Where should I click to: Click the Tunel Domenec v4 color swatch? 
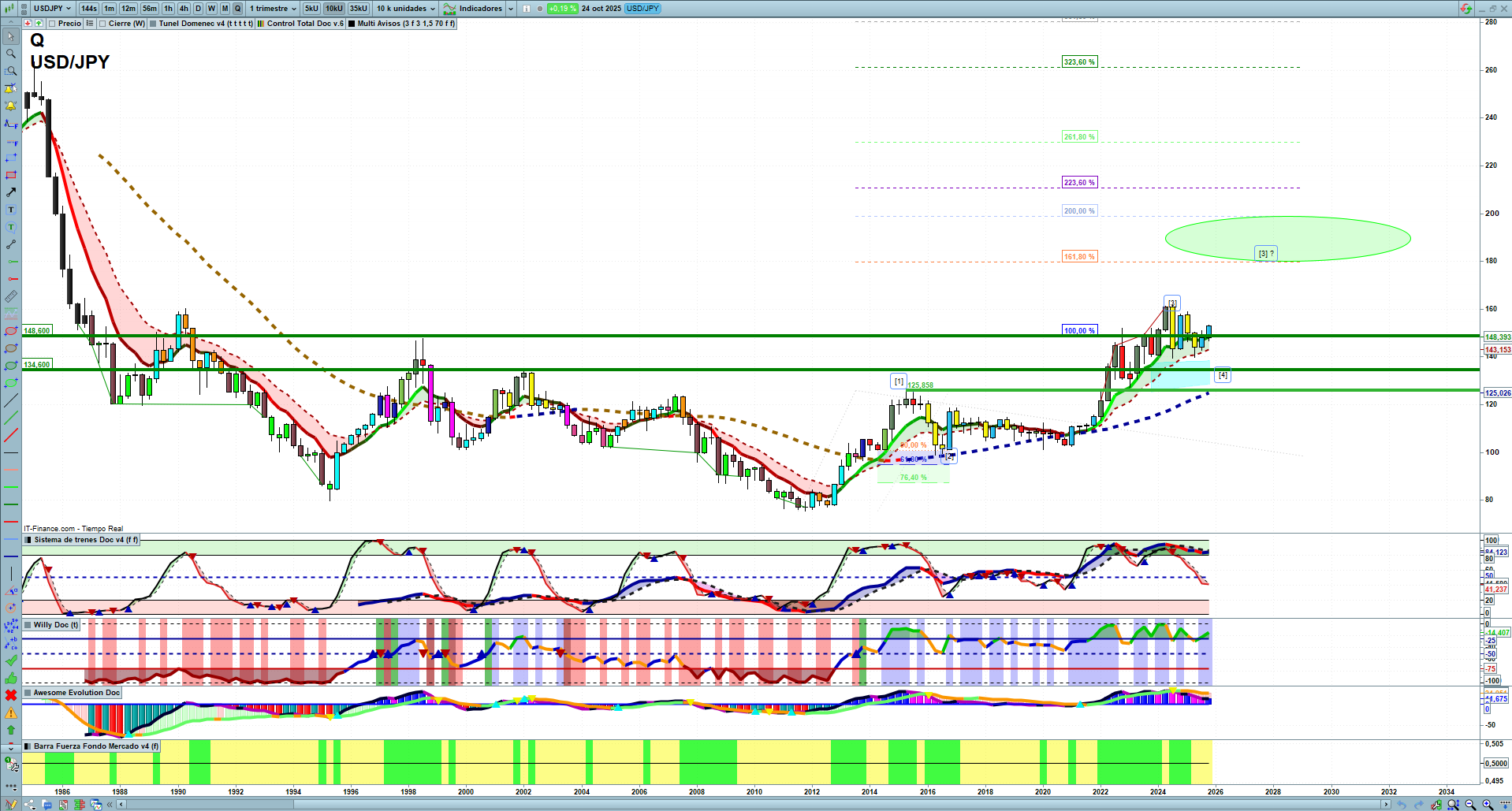click(153, 24)
